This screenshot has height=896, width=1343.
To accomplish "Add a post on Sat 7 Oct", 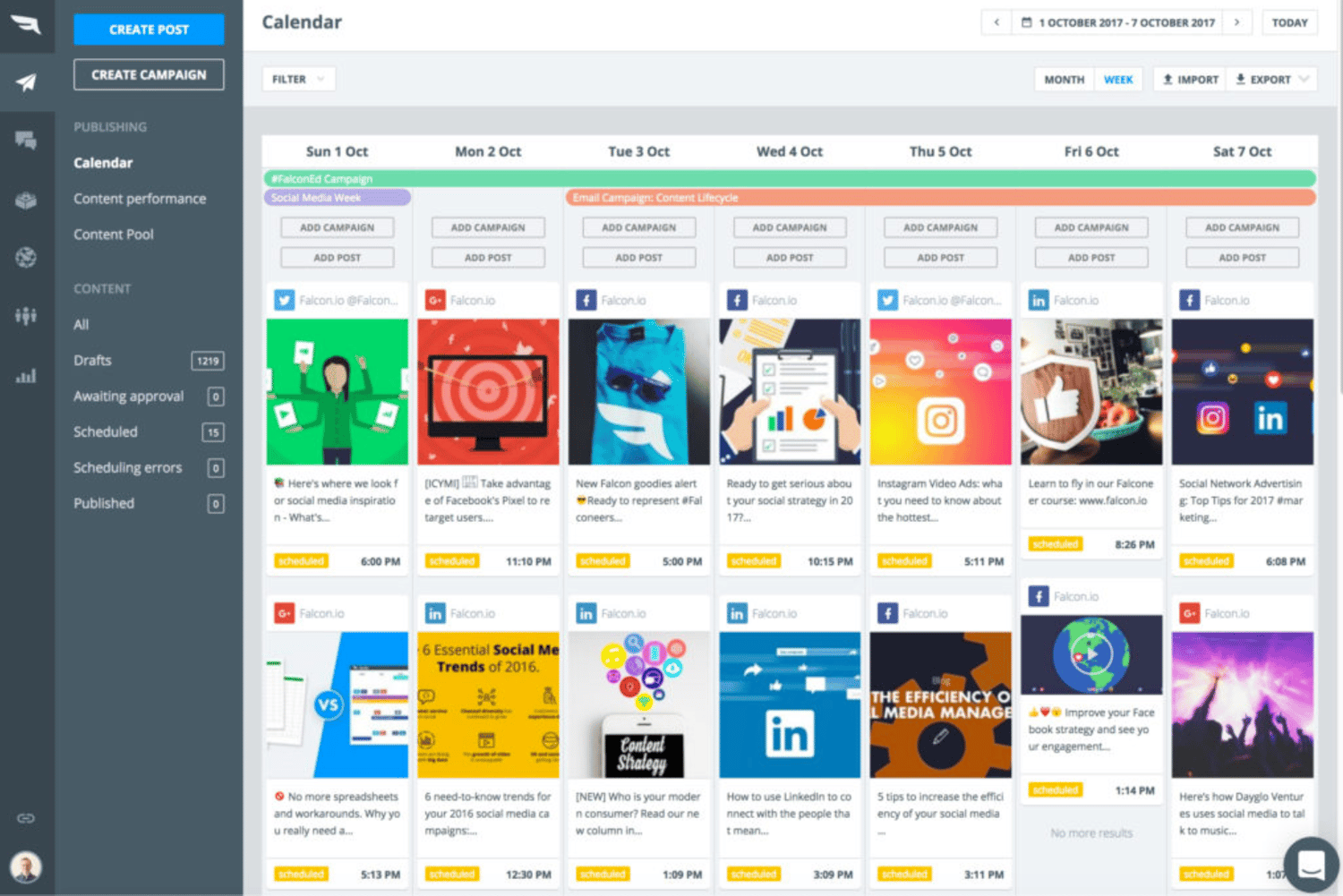I will click(1243, 258).
